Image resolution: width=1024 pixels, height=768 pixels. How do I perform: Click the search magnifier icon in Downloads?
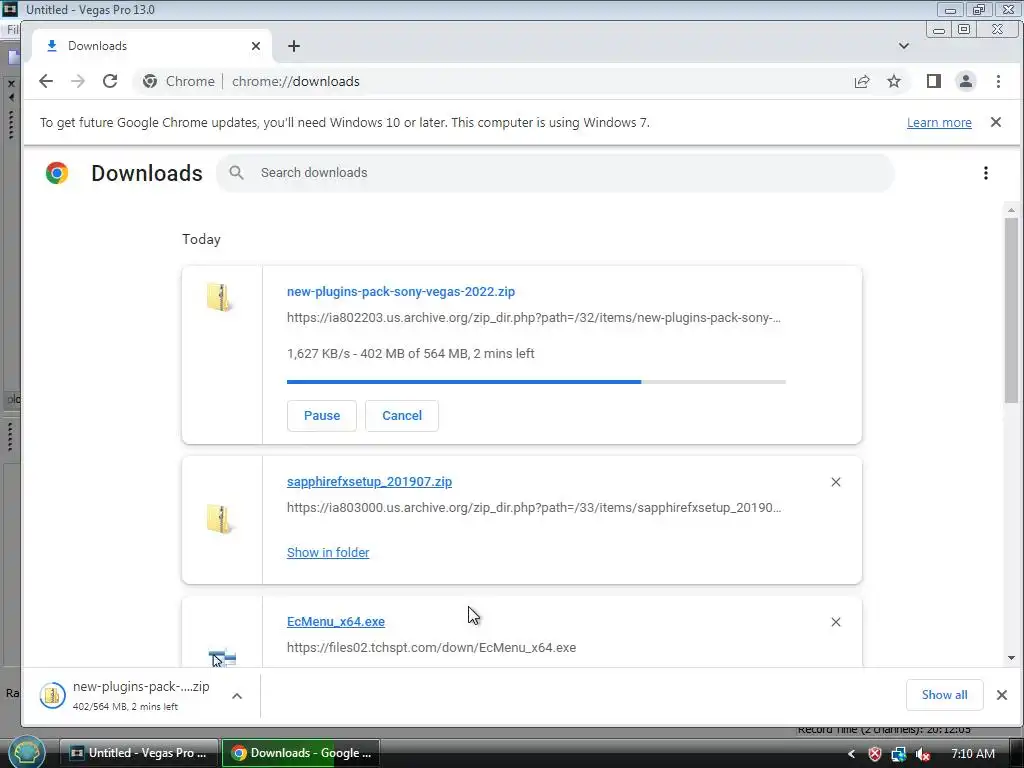coord(236,172)
